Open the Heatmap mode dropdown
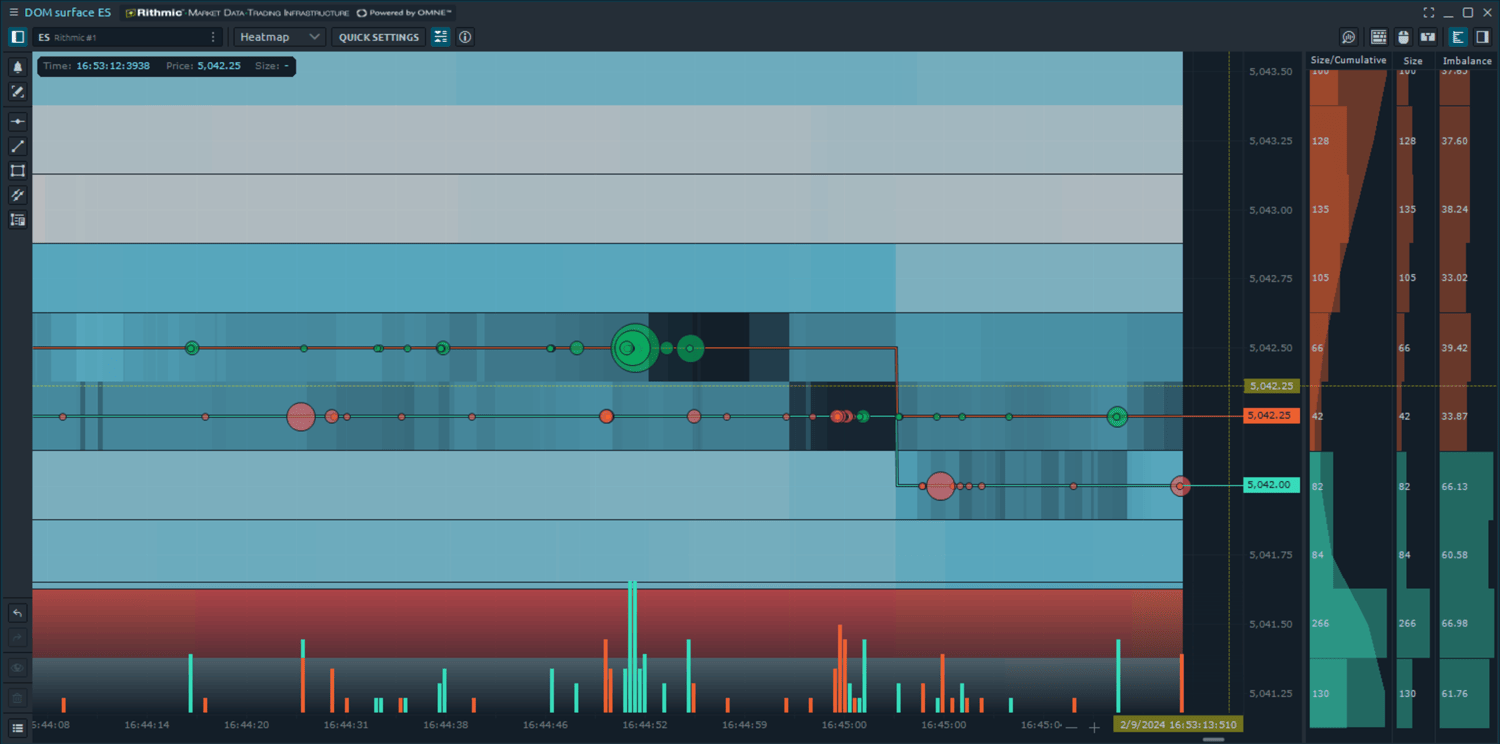1500x744 pixels. pos(279,37)
